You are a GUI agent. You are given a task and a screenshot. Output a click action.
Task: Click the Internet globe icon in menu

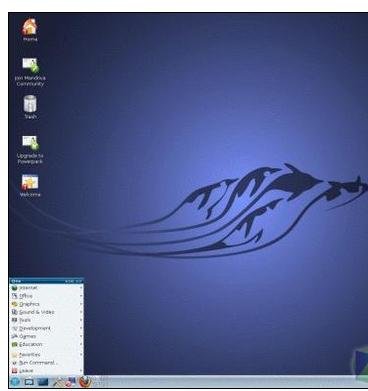coord(14,288)
